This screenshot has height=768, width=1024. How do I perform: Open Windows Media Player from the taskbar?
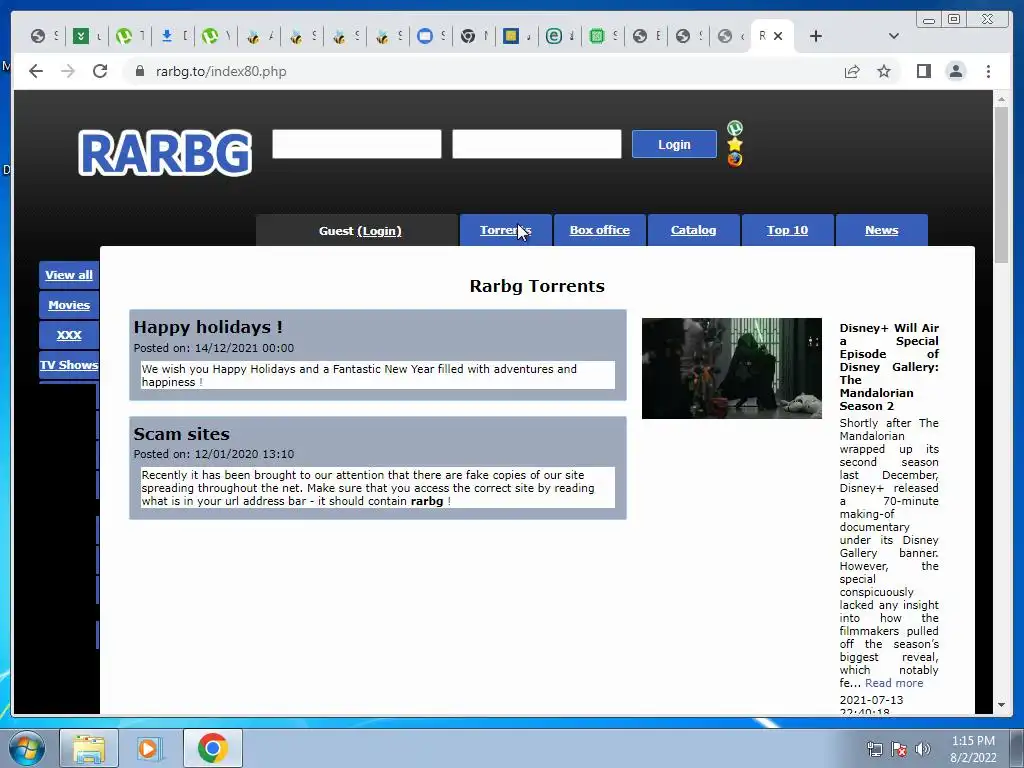[x=148, y=748]
